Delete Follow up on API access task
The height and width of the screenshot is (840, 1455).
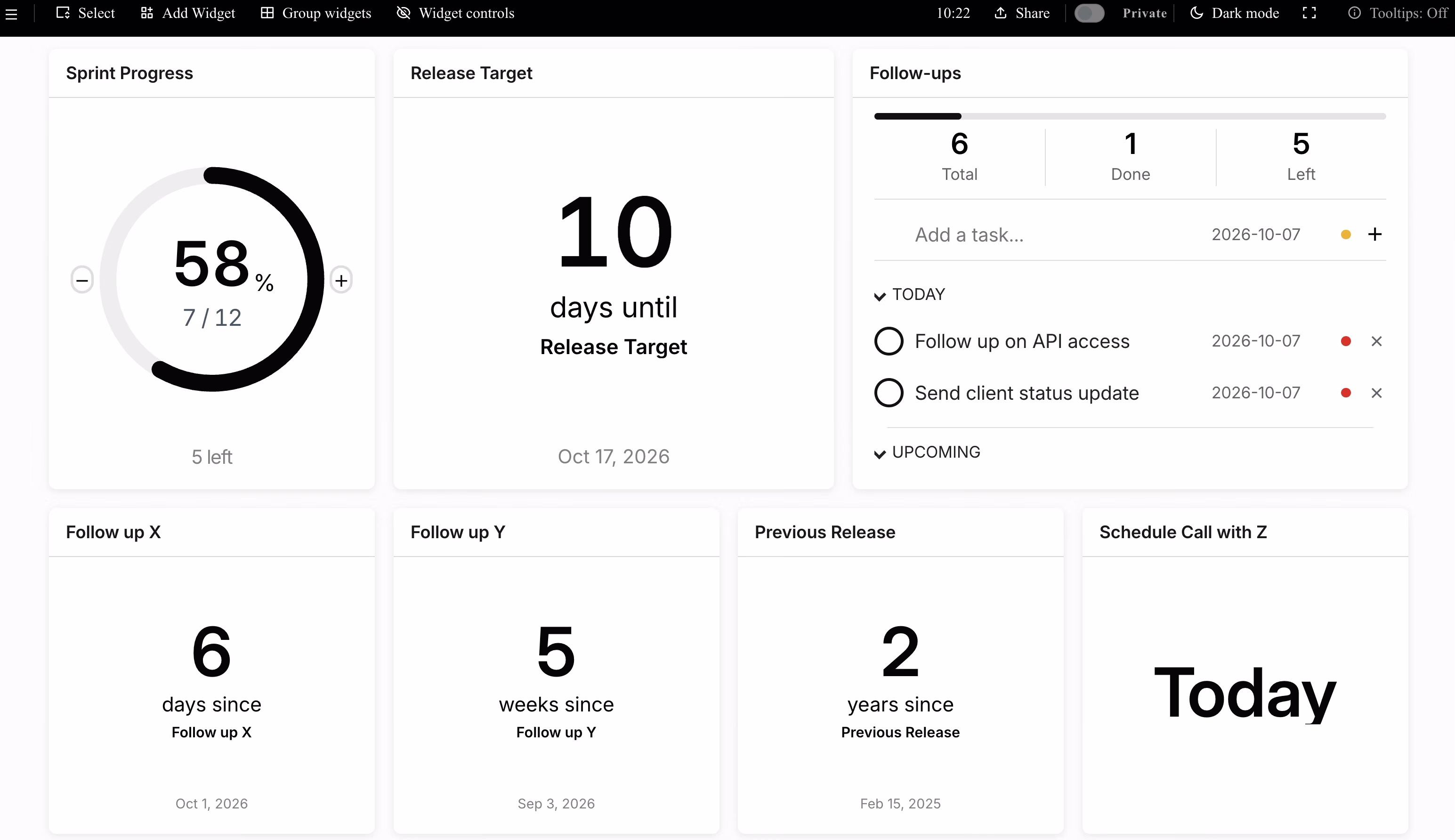point(1376,341)
